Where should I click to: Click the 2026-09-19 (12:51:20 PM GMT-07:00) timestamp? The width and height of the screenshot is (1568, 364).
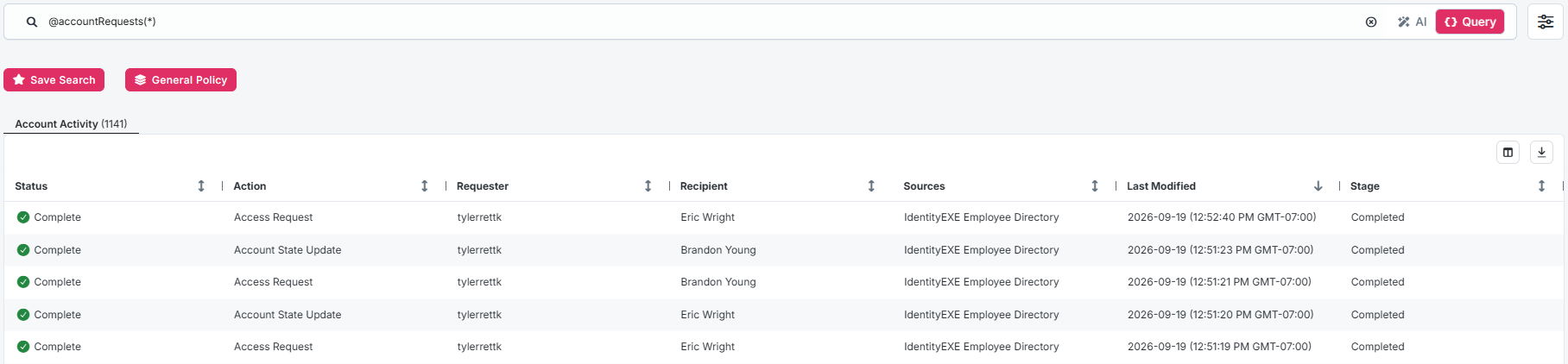pyautogui.click(x=1220, y=315)
